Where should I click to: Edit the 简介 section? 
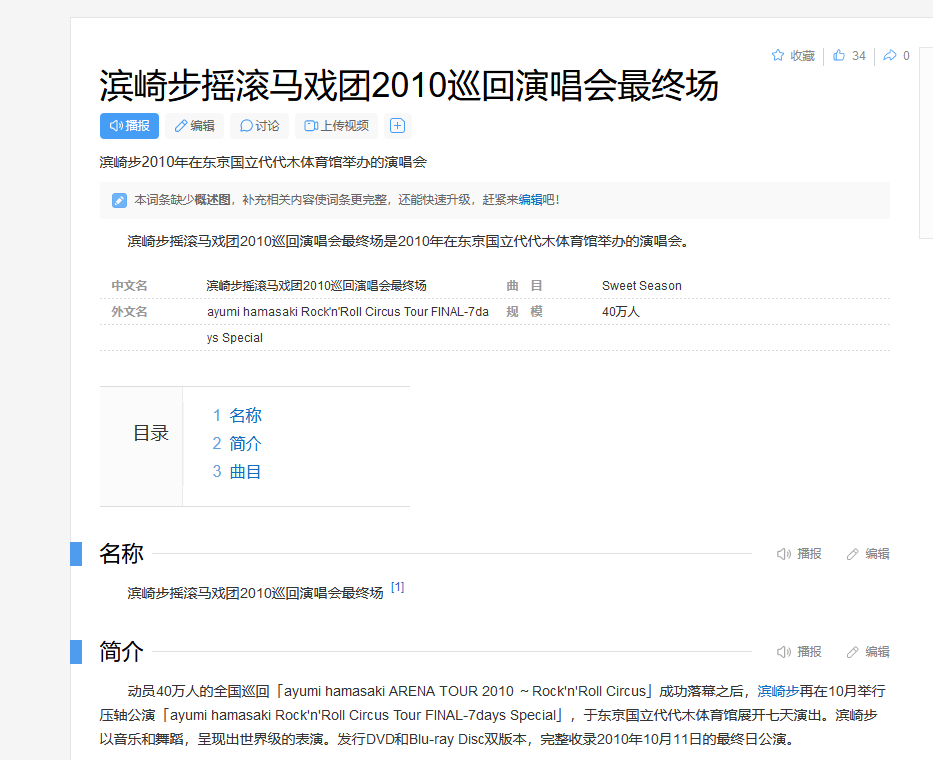pyautogui.click(x=867, y=652)
